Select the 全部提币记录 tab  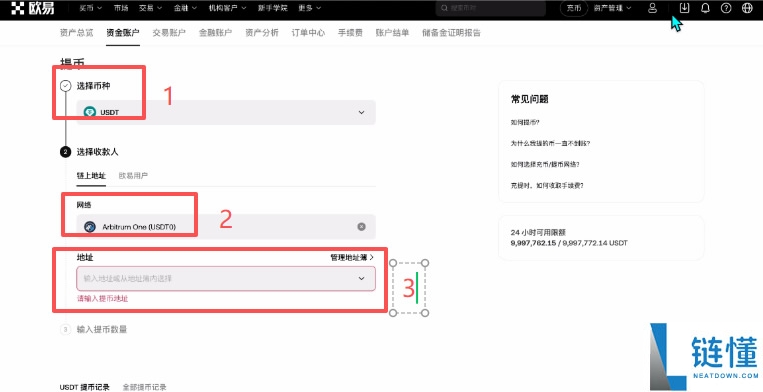145,387
